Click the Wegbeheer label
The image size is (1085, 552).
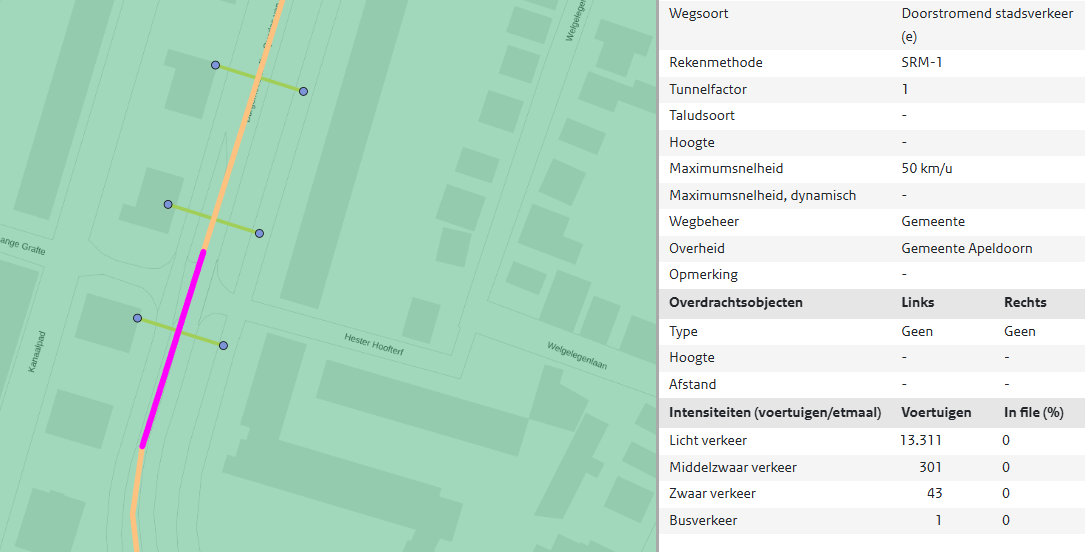coord(704,222)
